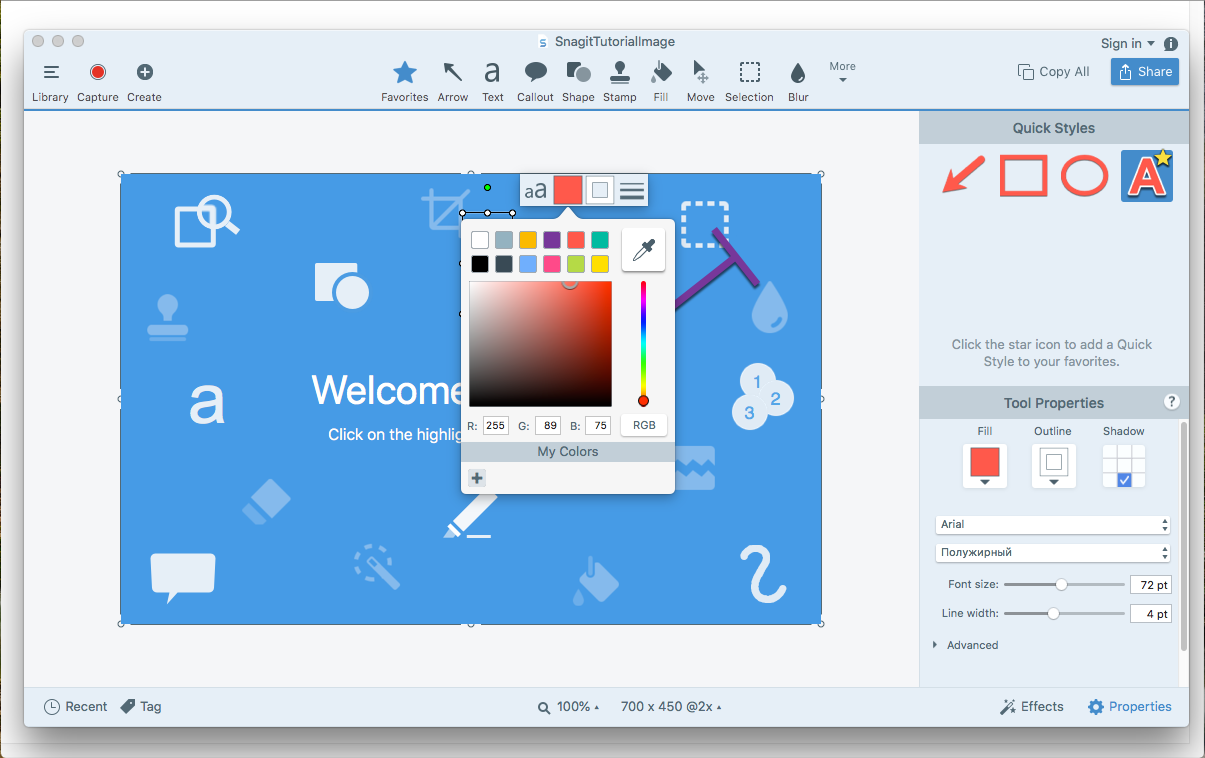Start a new Capture

pos(98,82)
